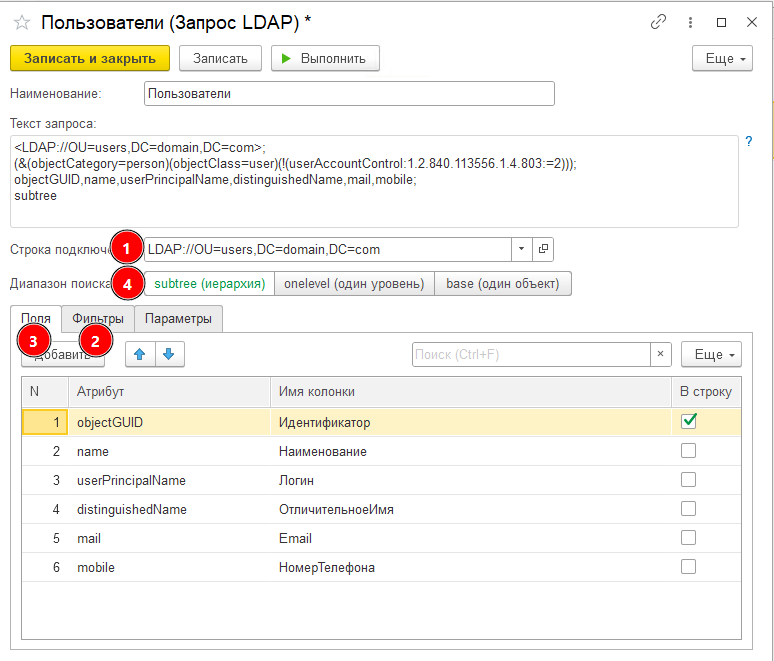Move selected field row down
774x661 pixels.
point(169,354)
